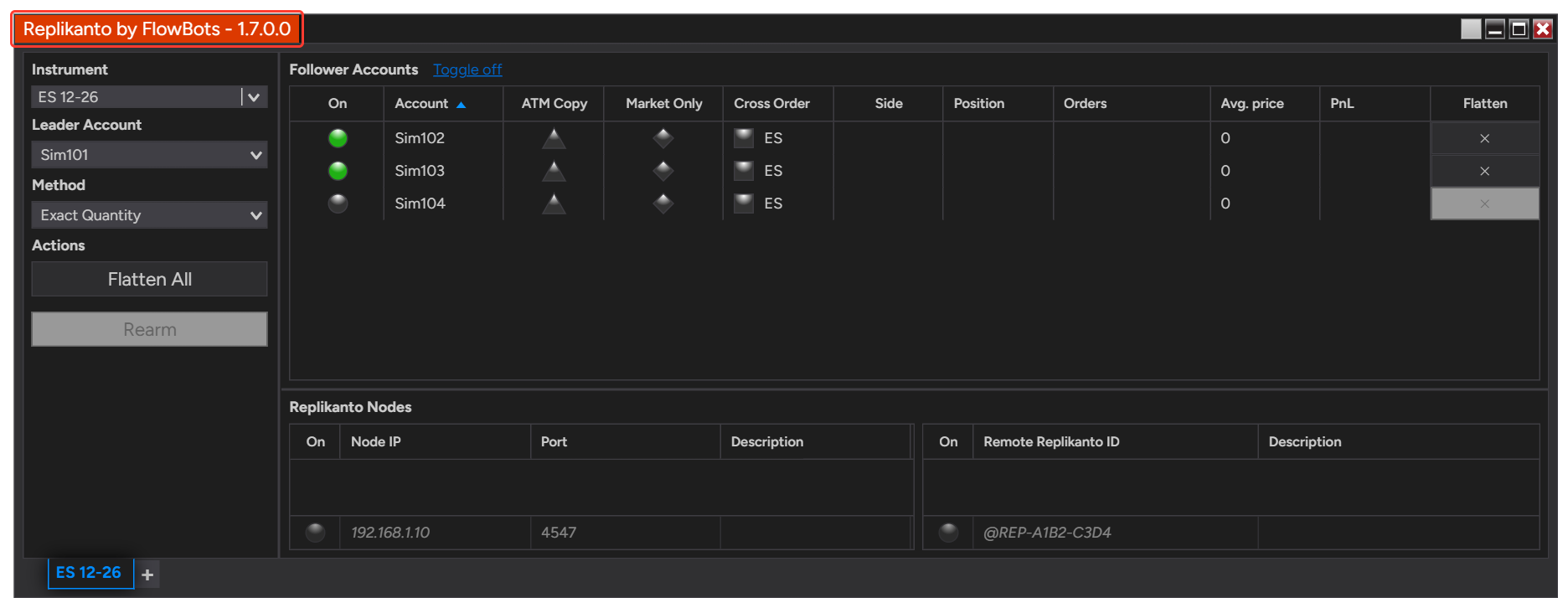
Task: Toggle Market Only diamond for Sim102
Action: click(663, 138)
